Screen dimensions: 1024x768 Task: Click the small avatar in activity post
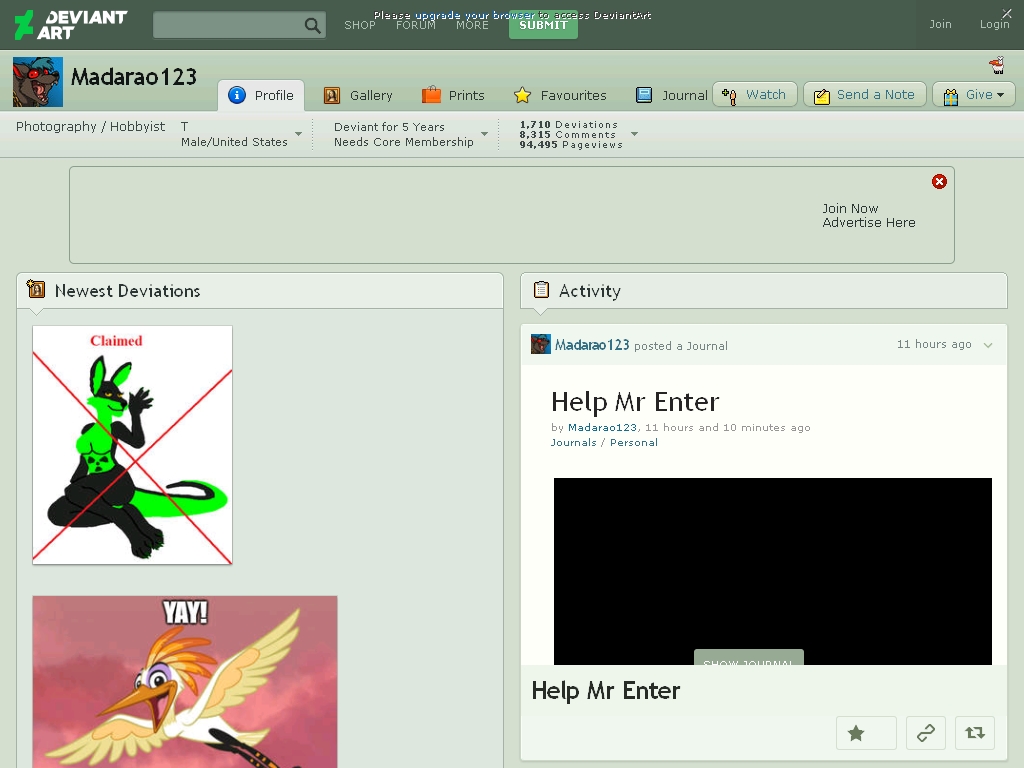point(540,344)
